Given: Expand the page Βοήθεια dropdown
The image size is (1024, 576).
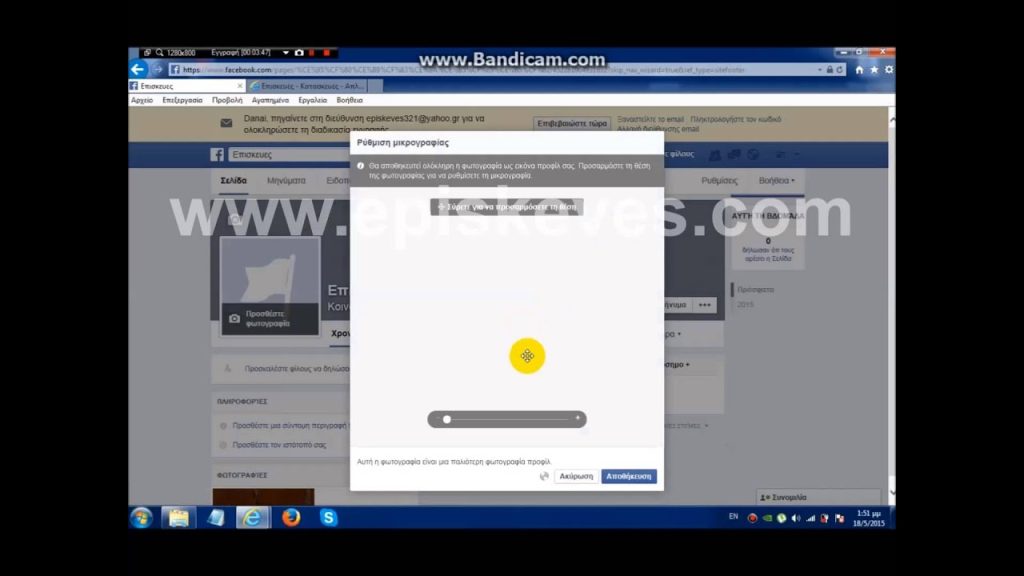Looking at the screenshot, I should (776, 181).
